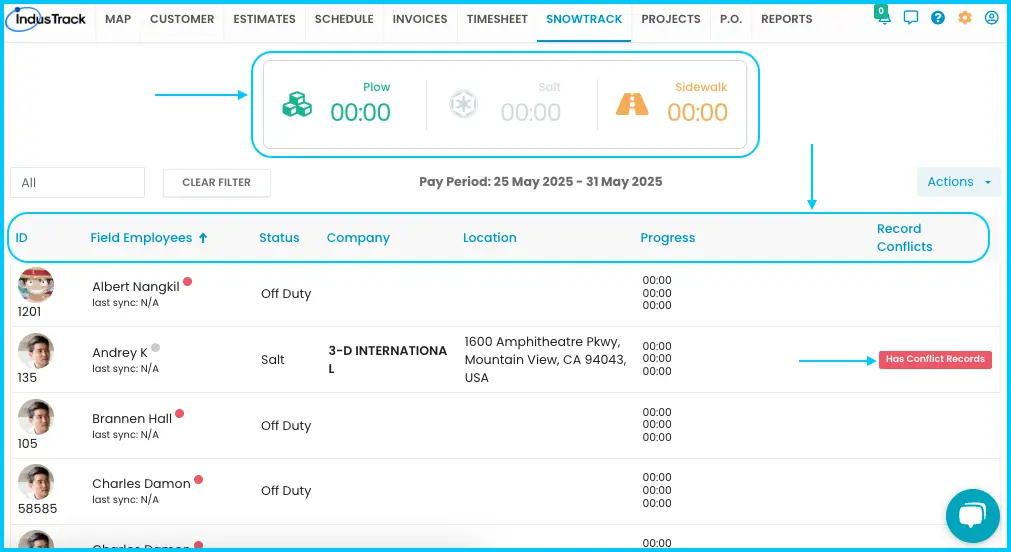1011x552 pixels.
Task: Sort by the Record Conflicts column header
Action: tap(904, 237)
